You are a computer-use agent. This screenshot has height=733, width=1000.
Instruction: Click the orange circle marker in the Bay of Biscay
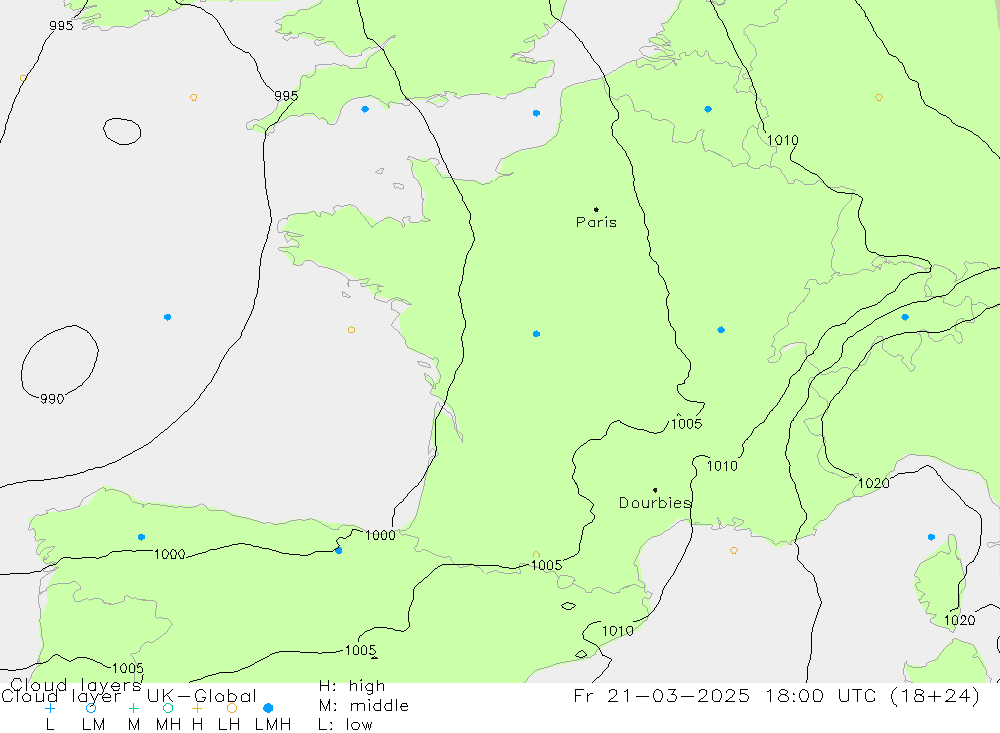pyautogui.click(x=351, y=330)
